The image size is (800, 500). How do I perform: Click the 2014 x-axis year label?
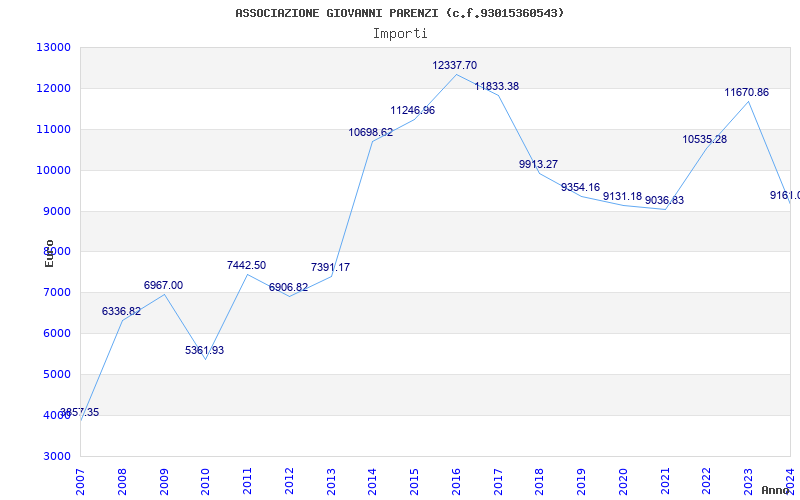(372, 481)
